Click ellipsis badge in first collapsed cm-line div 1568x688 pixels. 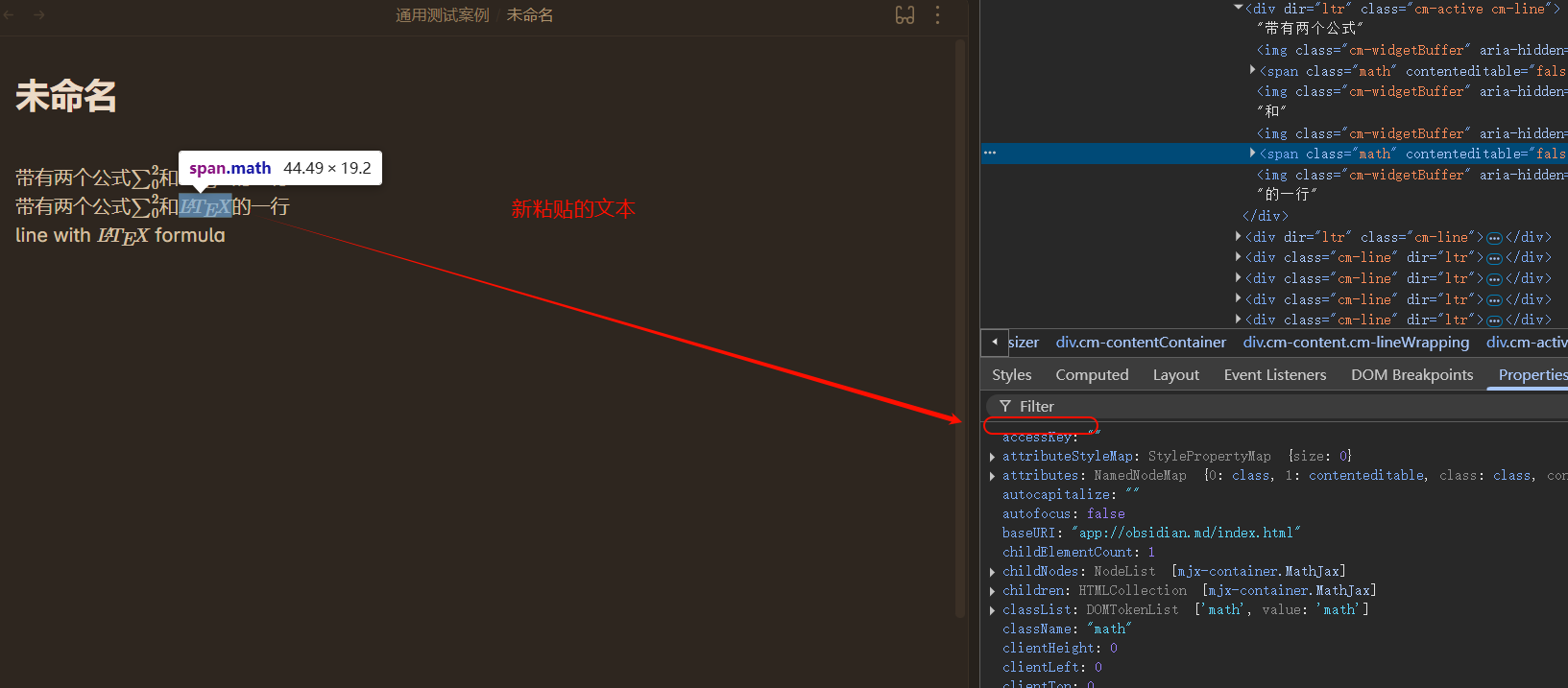(1494, 237)
